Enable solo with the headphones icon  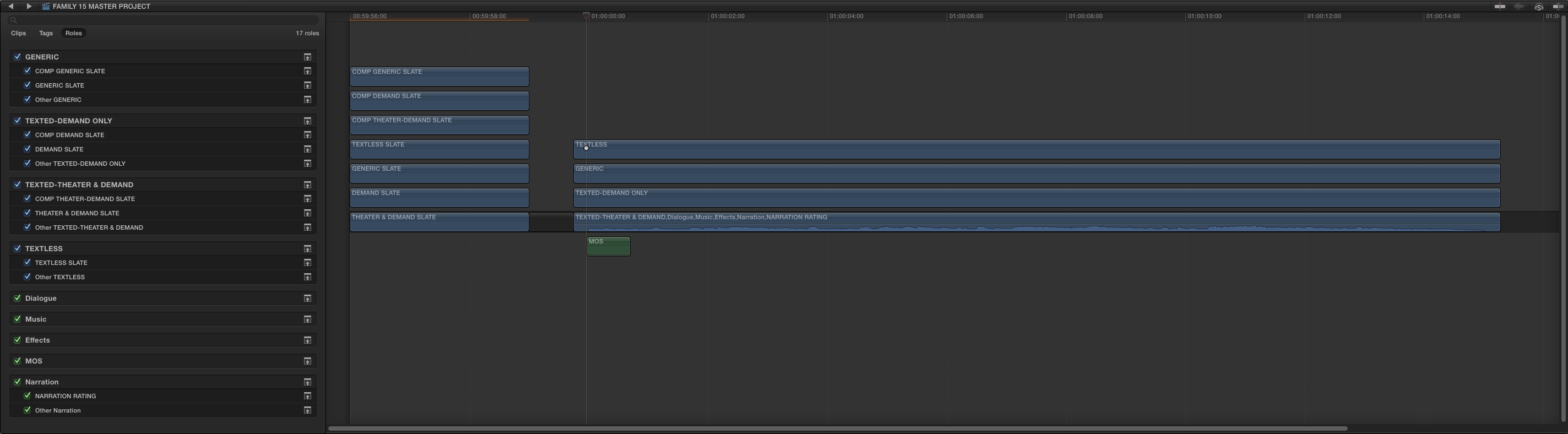1539,7
